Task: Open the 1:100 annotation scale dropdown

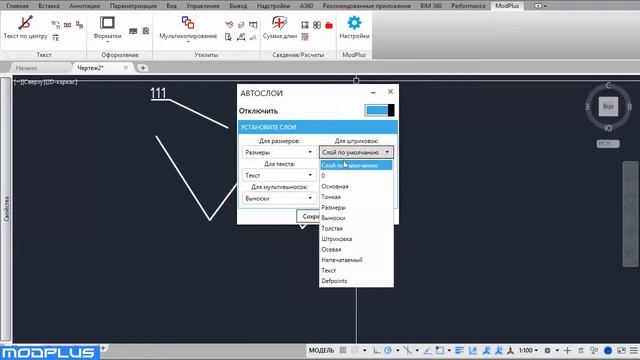Action: click(529, 351)
